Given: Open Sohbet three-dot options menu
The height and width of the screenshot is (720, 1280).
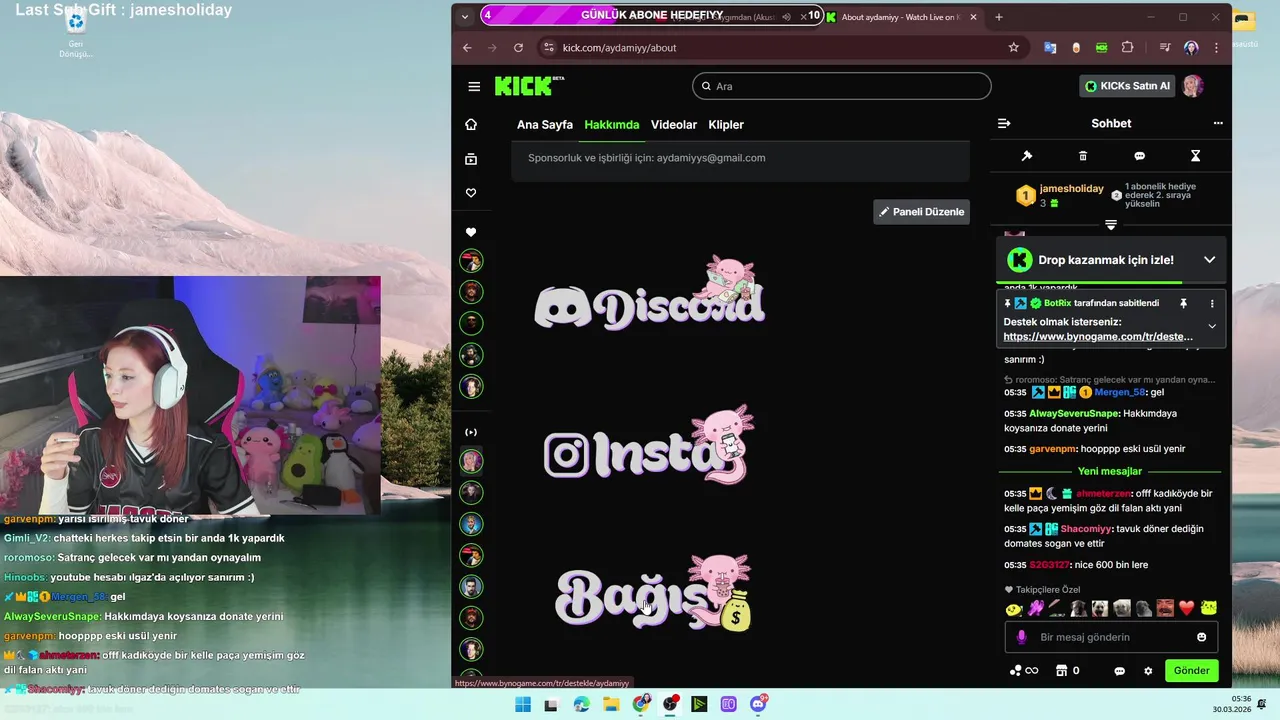Looking at the screenshot, I should point(1218,123).
